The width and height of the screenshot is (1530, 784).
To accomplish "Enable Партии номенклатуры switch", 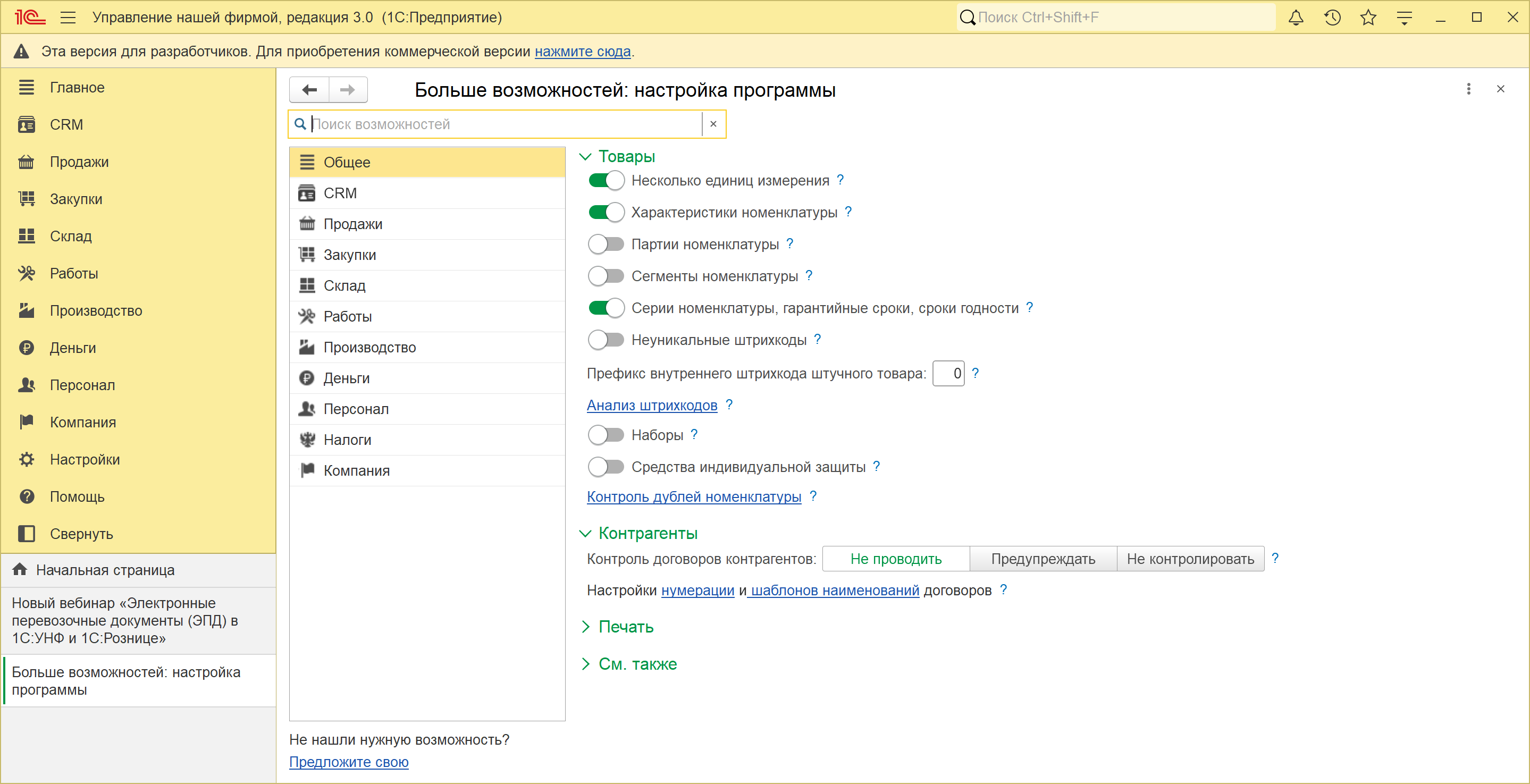I will (606, 244).
